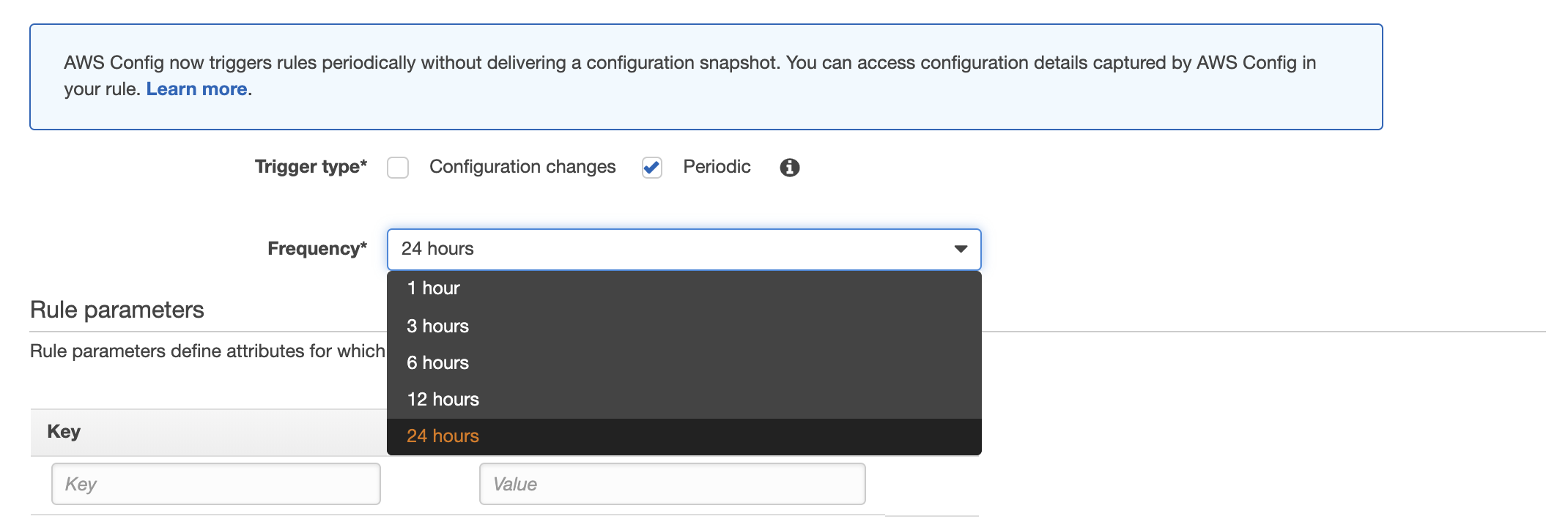The image size is (1568, 530).
Task: Check the Configuration changes checkbox
Action: 398,168
